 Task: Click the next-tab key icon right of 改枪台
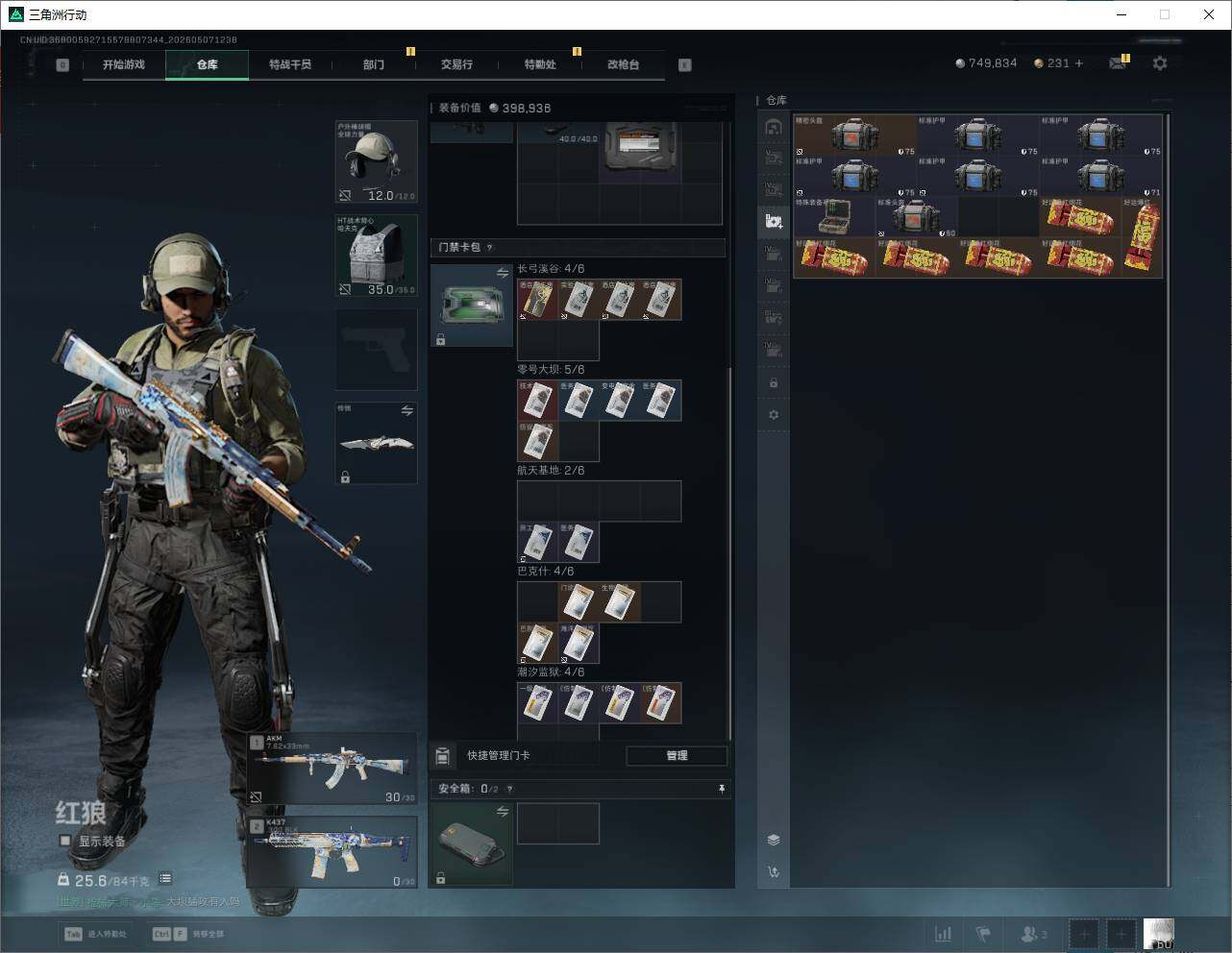(x=685, y=65)
